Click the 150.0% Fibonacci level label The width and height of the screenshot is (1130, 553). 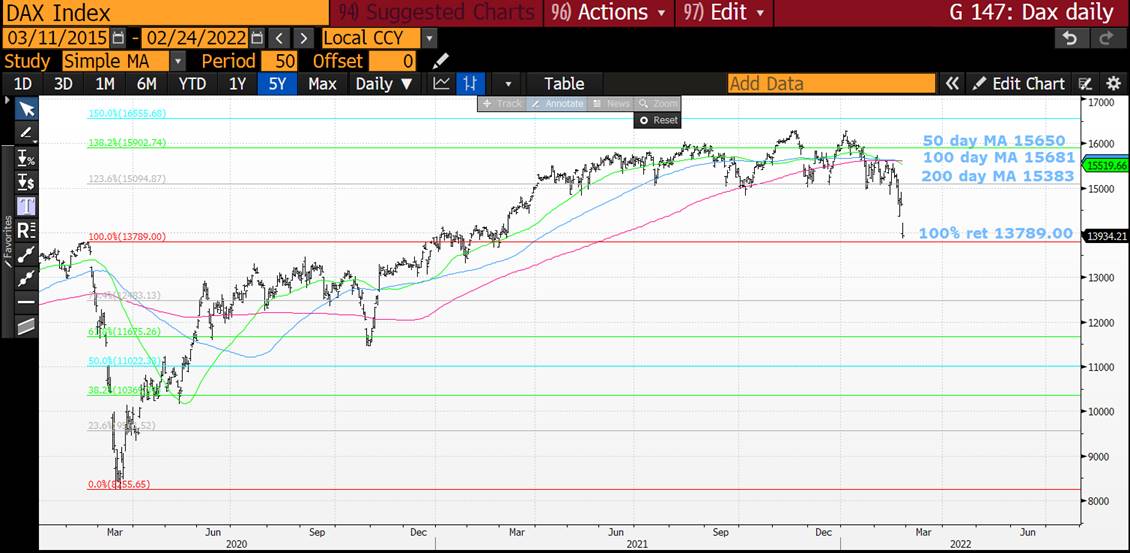[128, 113]
